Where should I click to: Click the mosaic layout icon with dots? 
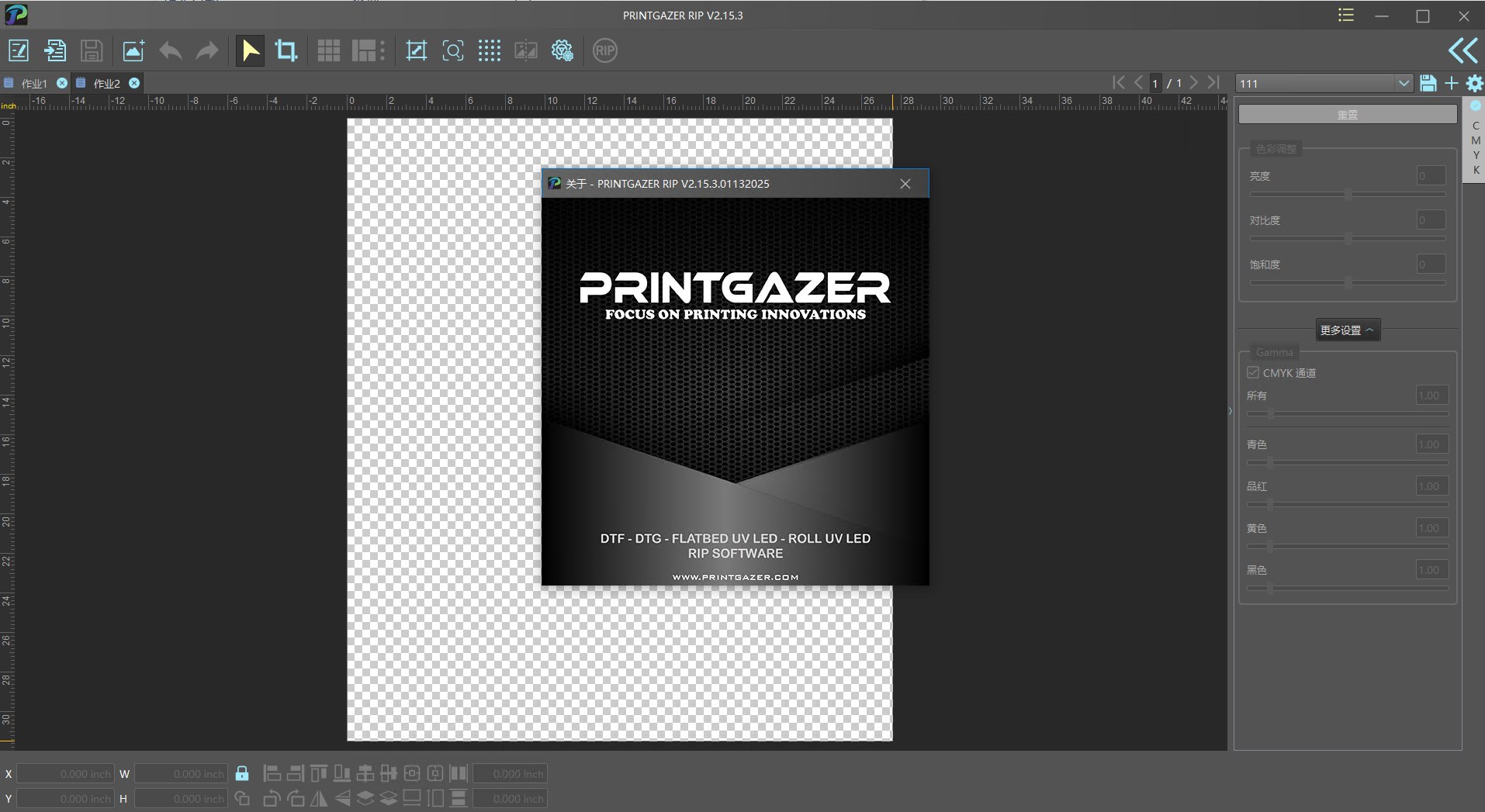pos(369,51)
